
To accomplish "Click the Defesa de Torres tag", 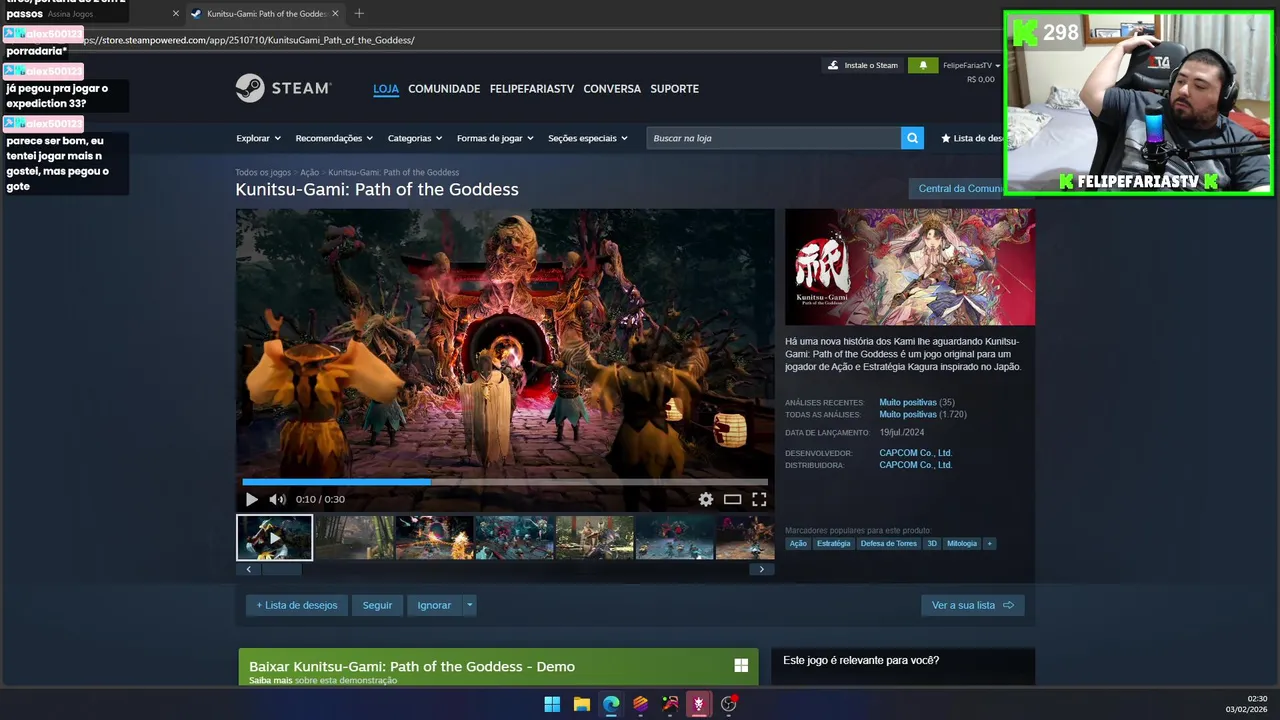I will 888,543.
